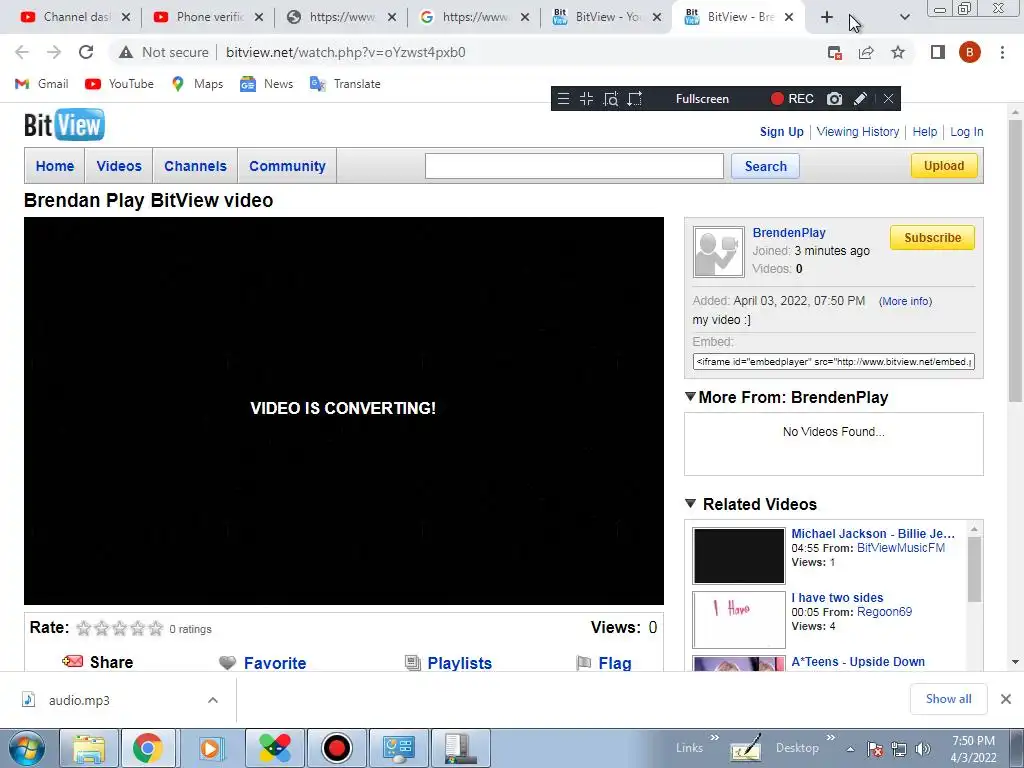This screenshot has width=1024, height=768.
Task: Click the profile avatar B icon
Action: tap(969, 52)
